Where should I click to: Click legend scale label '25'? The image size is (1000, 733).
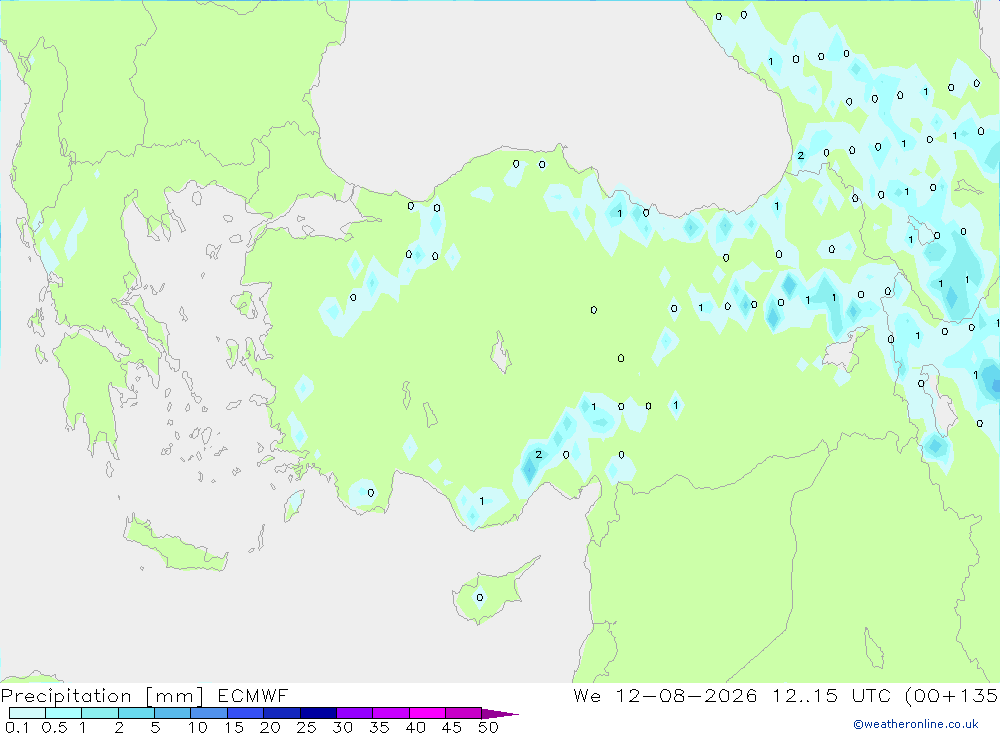point(306,727)
